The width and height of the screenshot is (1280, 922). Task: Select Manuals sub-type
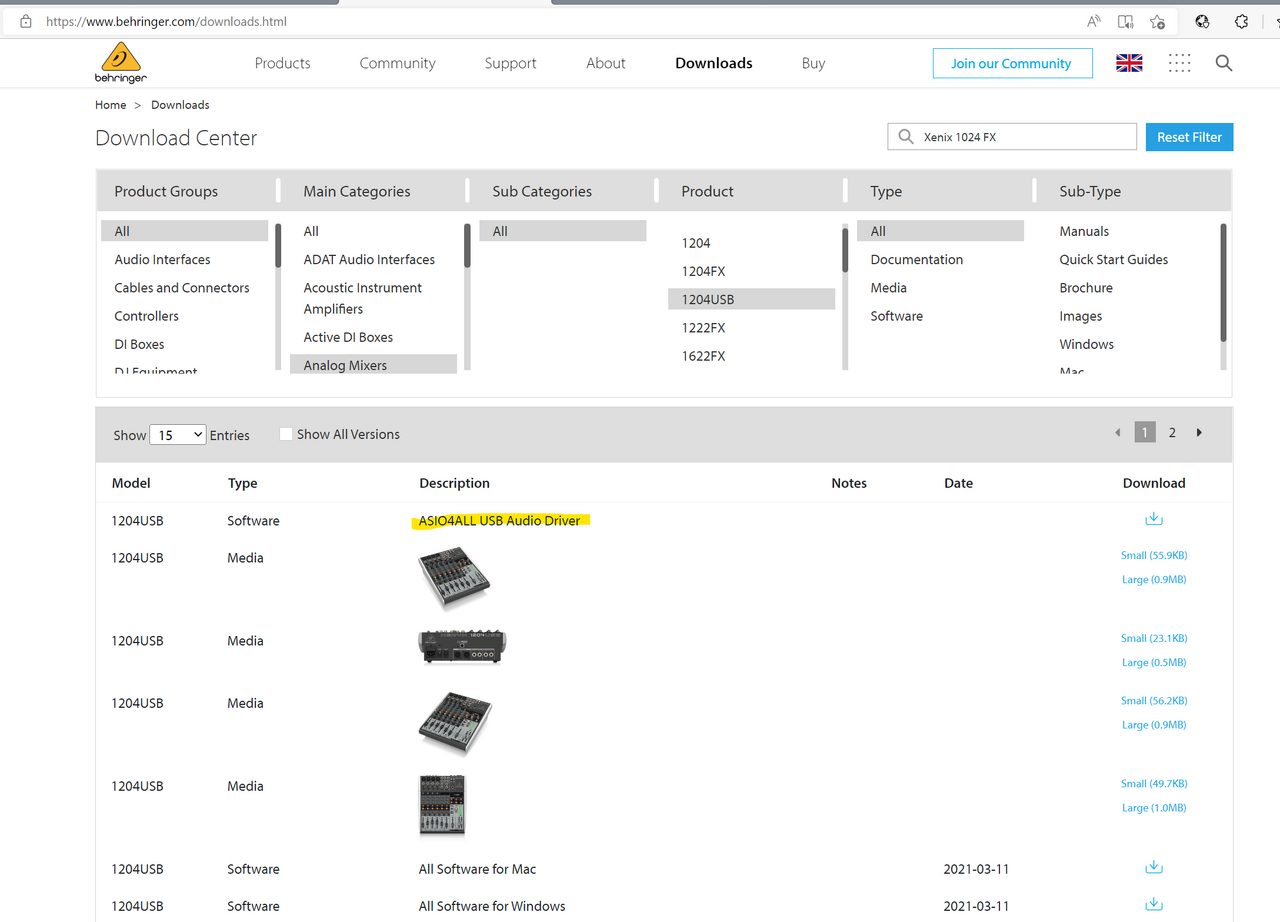click(1084, 231)
